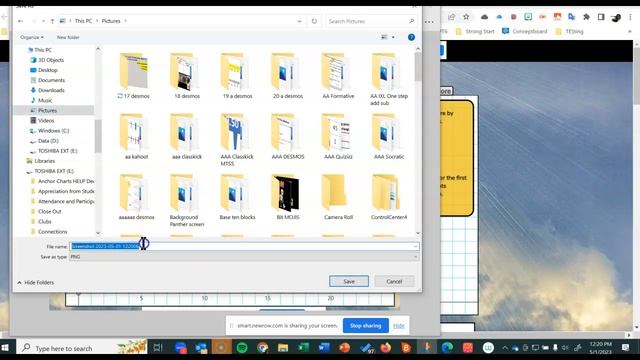Change the folder view layout icon

[384, 37]
